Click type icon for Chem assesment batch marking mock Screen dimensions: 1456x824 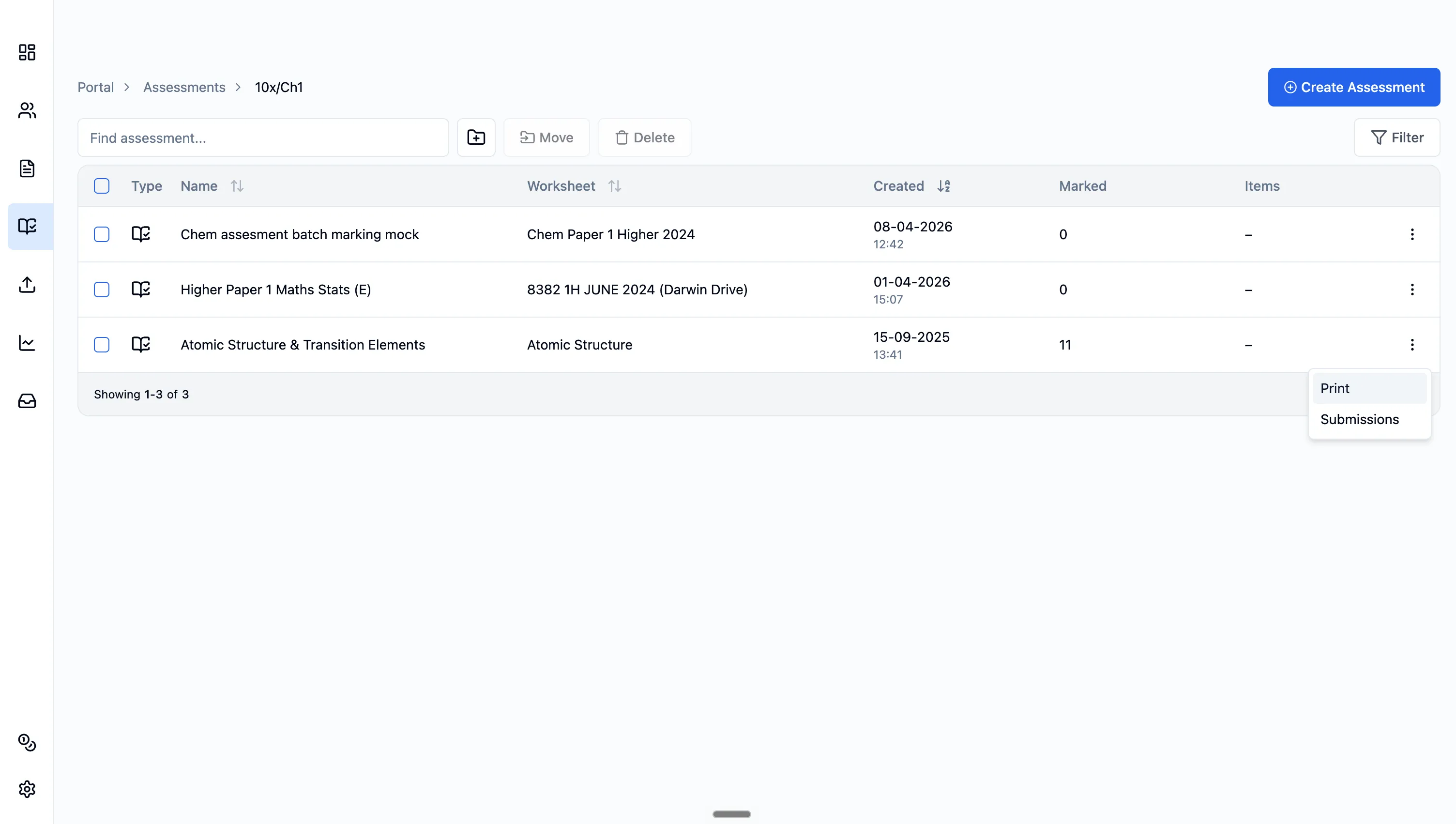coord(141,234)
